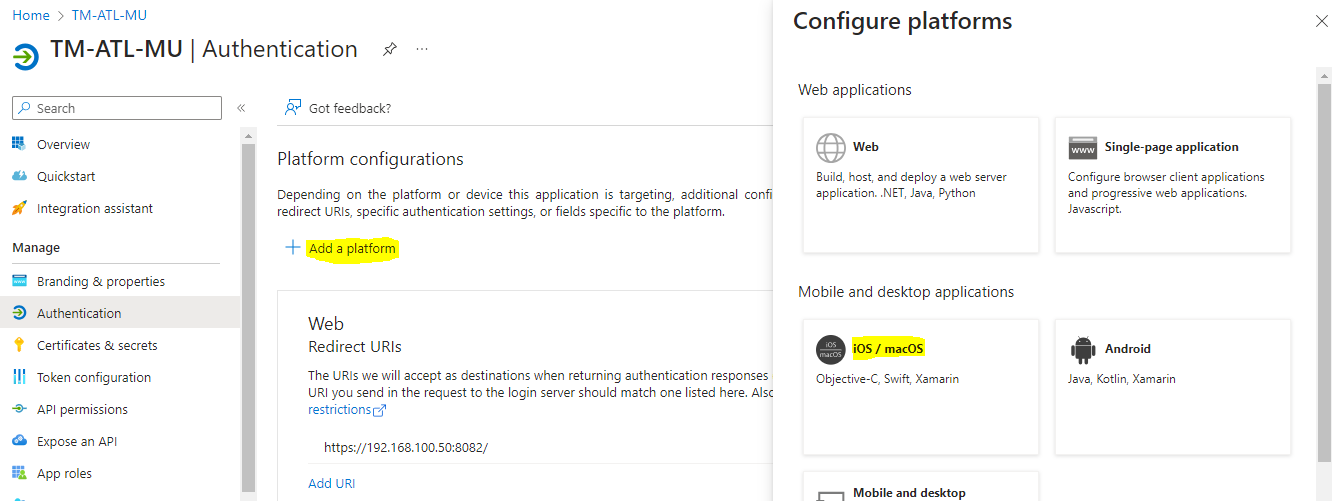The width and height of the screenshot is (1332, 501).
Task: Click the pin icon beside Authentication title
Action: click(x=390, y=49)
